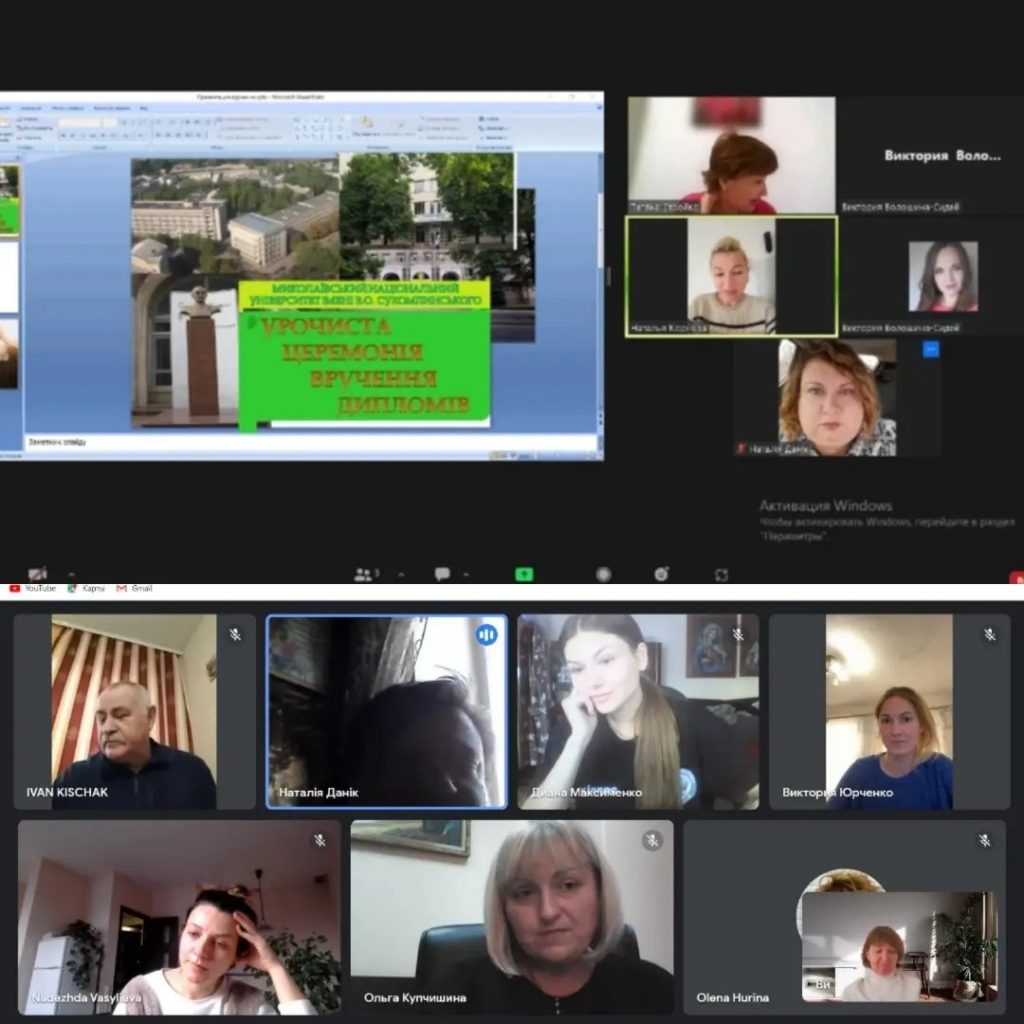Viewport: 1024px width, 1024px height.
Task: Click the Zoom record button icon
Action: click(603, 574)
